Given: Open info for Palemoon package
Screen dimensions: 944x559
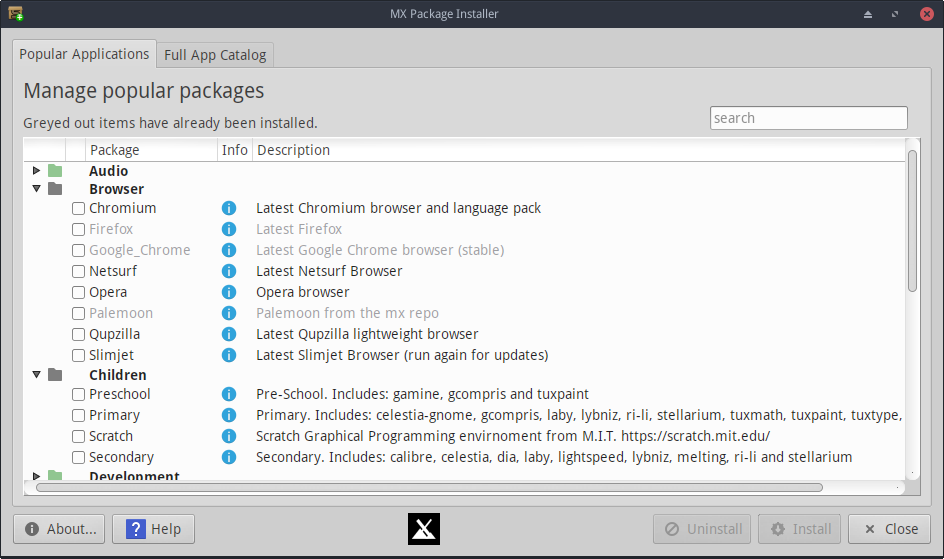Looking at the screenshot, I should pos(229,313).
